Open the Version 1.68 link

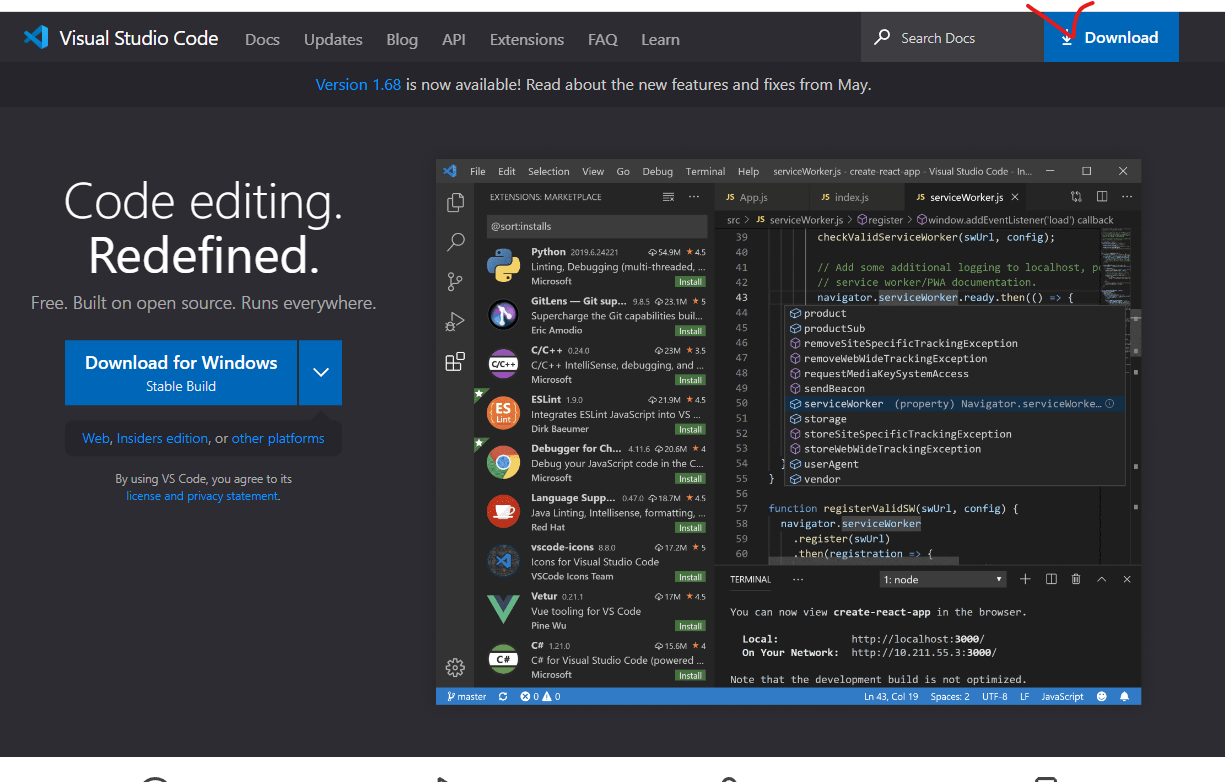click(x=358, y=85)
